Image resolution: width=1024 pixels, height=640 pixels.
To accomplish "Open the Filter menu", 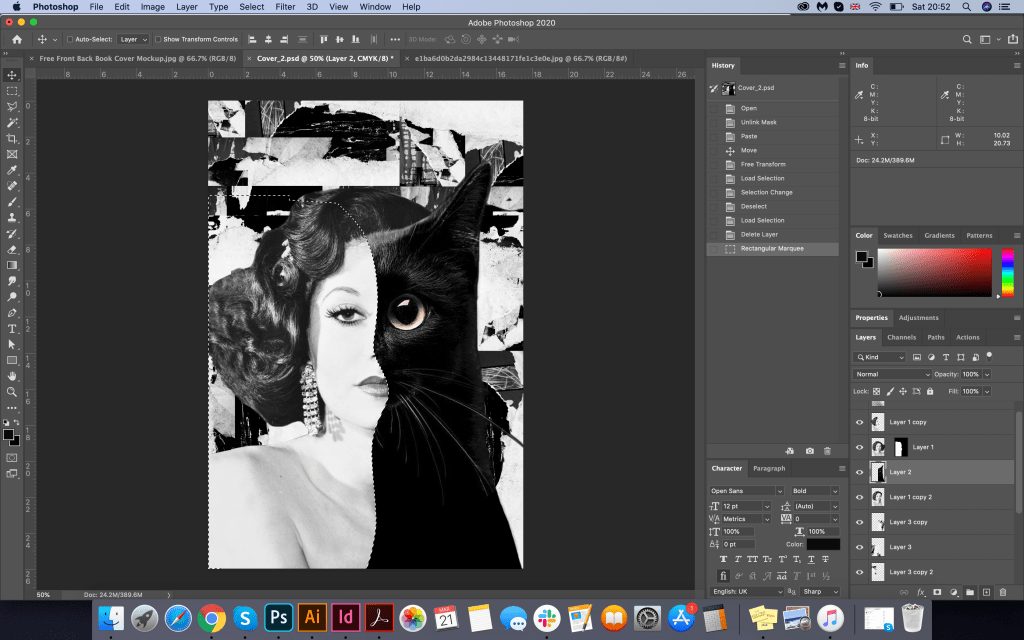I will [285, 7].
